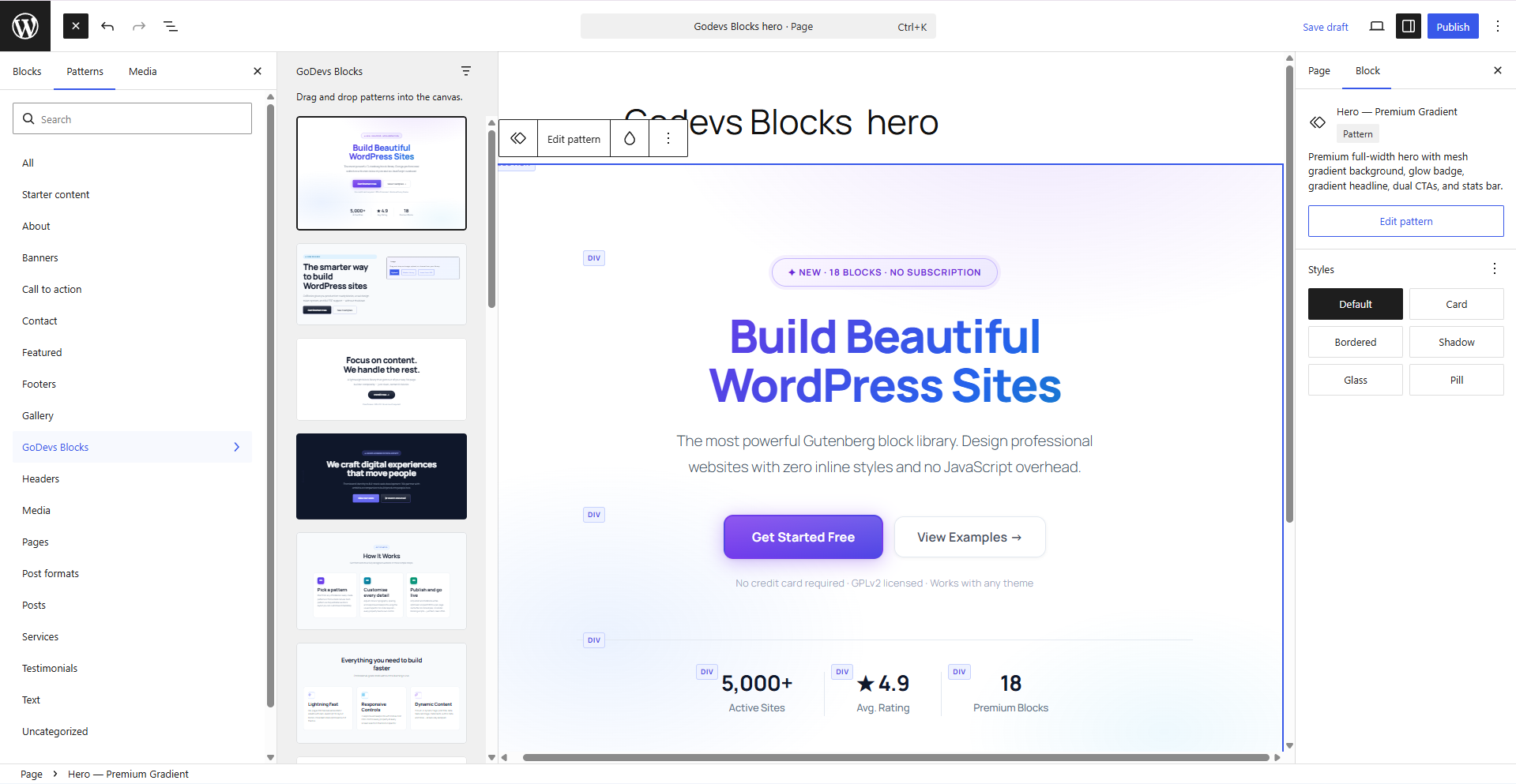1516x784 pixels.
Task: Open the Services pattern category
Action: (132, 636)
